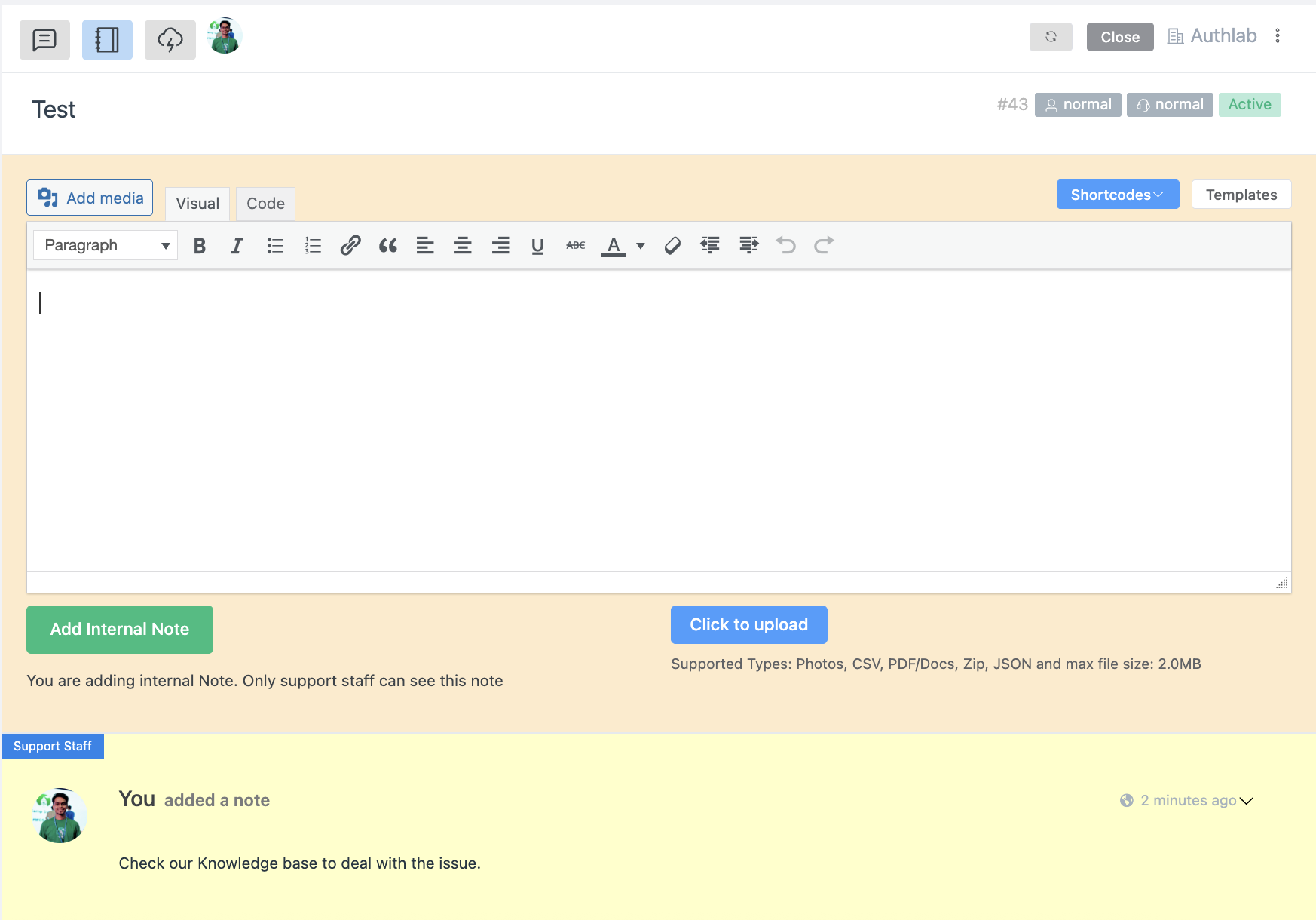Undo the last editor change
This screenshot has width=1316, height=920.
click(785, 245)
